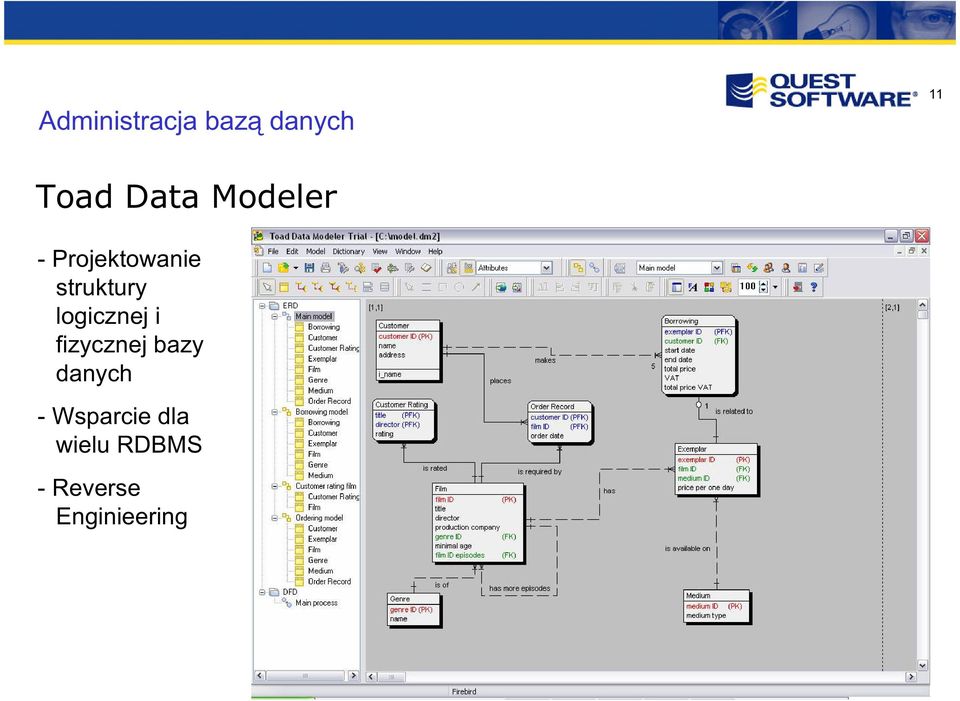Click the edit pencil icon at toolbar end
The image size is (960, 701).
[x=819, y=268]
